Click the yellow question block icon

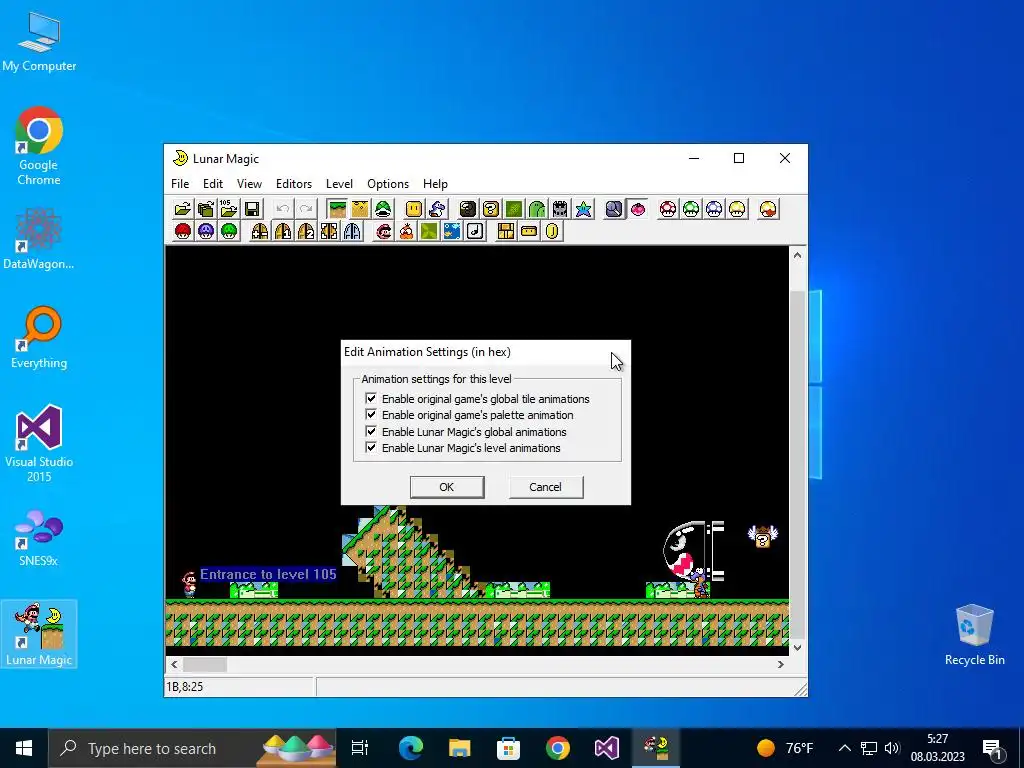coord(490,209)
